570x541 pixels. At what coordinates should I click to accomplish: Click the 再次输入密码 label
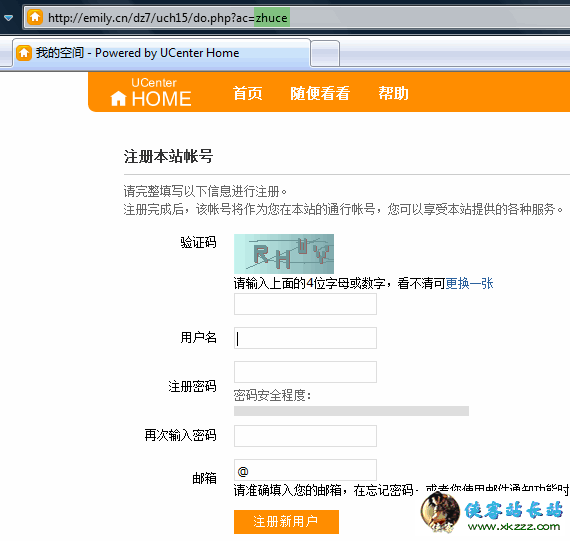click(x=180, y=435)
